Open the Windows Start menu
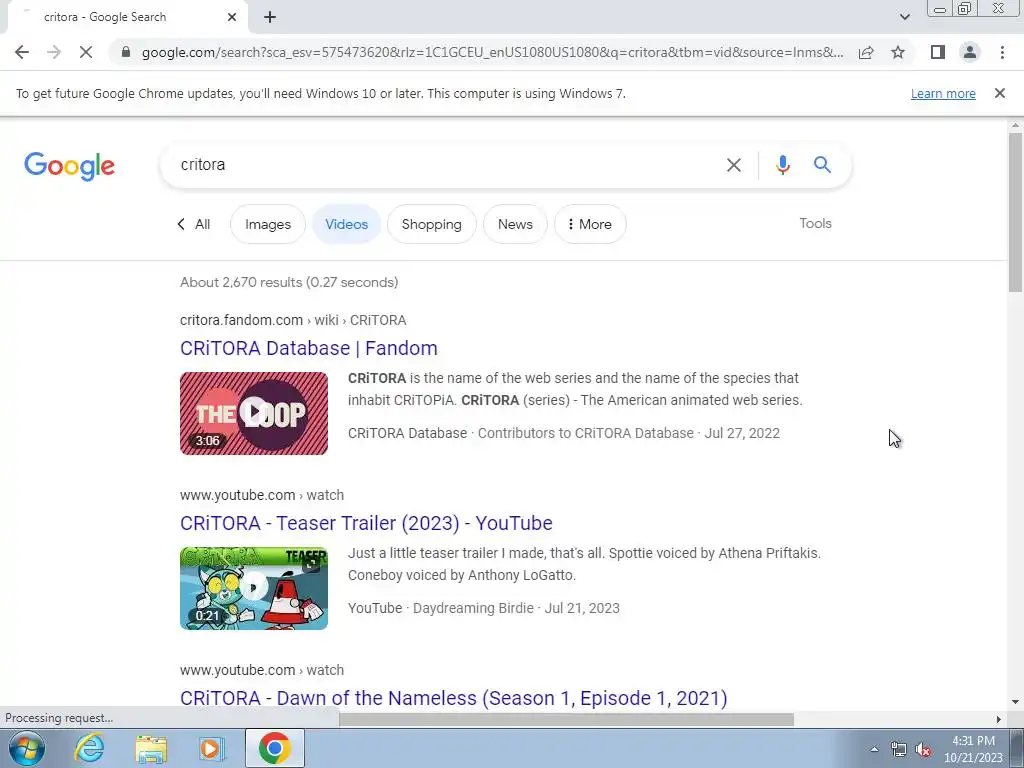 (27, 748)
